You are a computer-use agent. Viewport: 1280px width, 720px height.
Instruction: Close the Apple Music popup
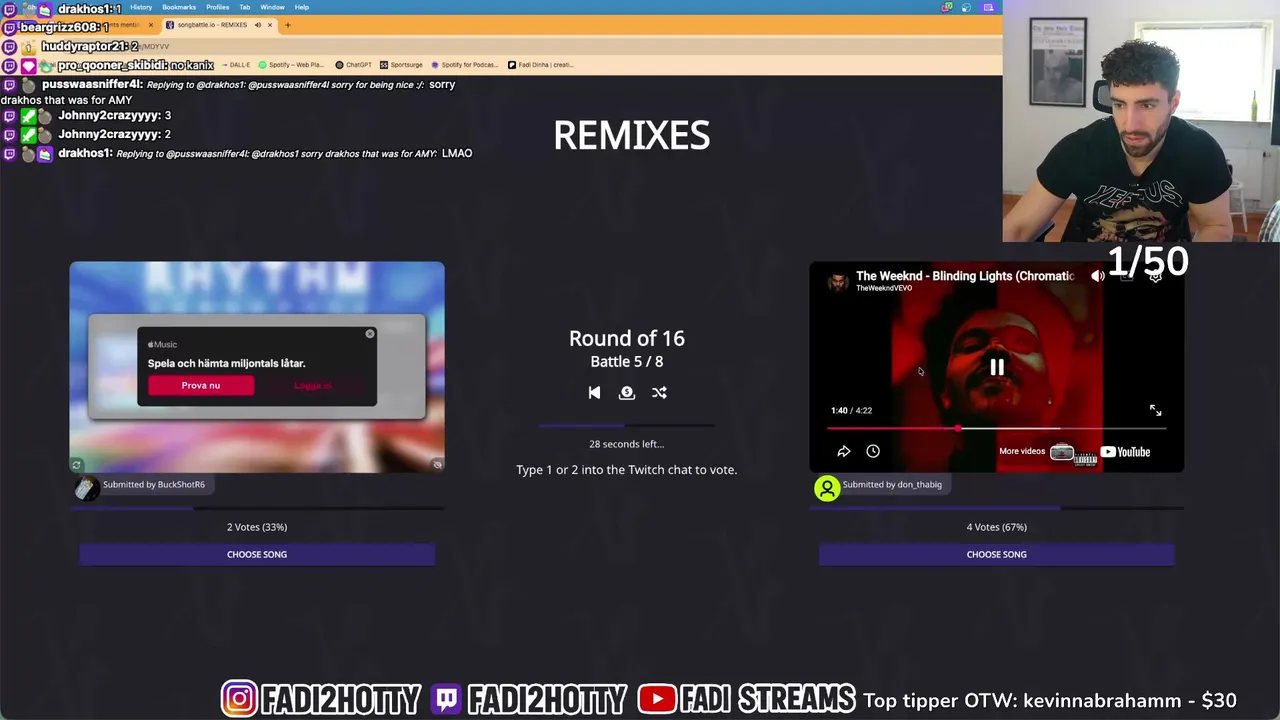370,333
